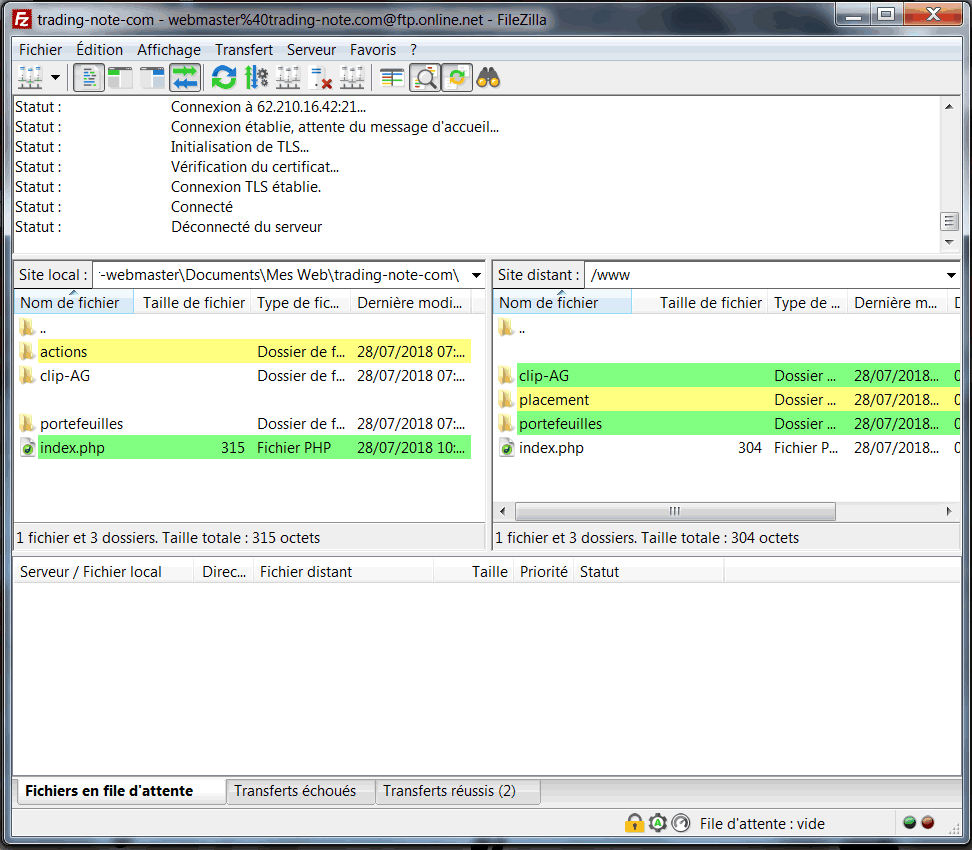
Task: Click local actions folder icon
Action: coord(27,352)
